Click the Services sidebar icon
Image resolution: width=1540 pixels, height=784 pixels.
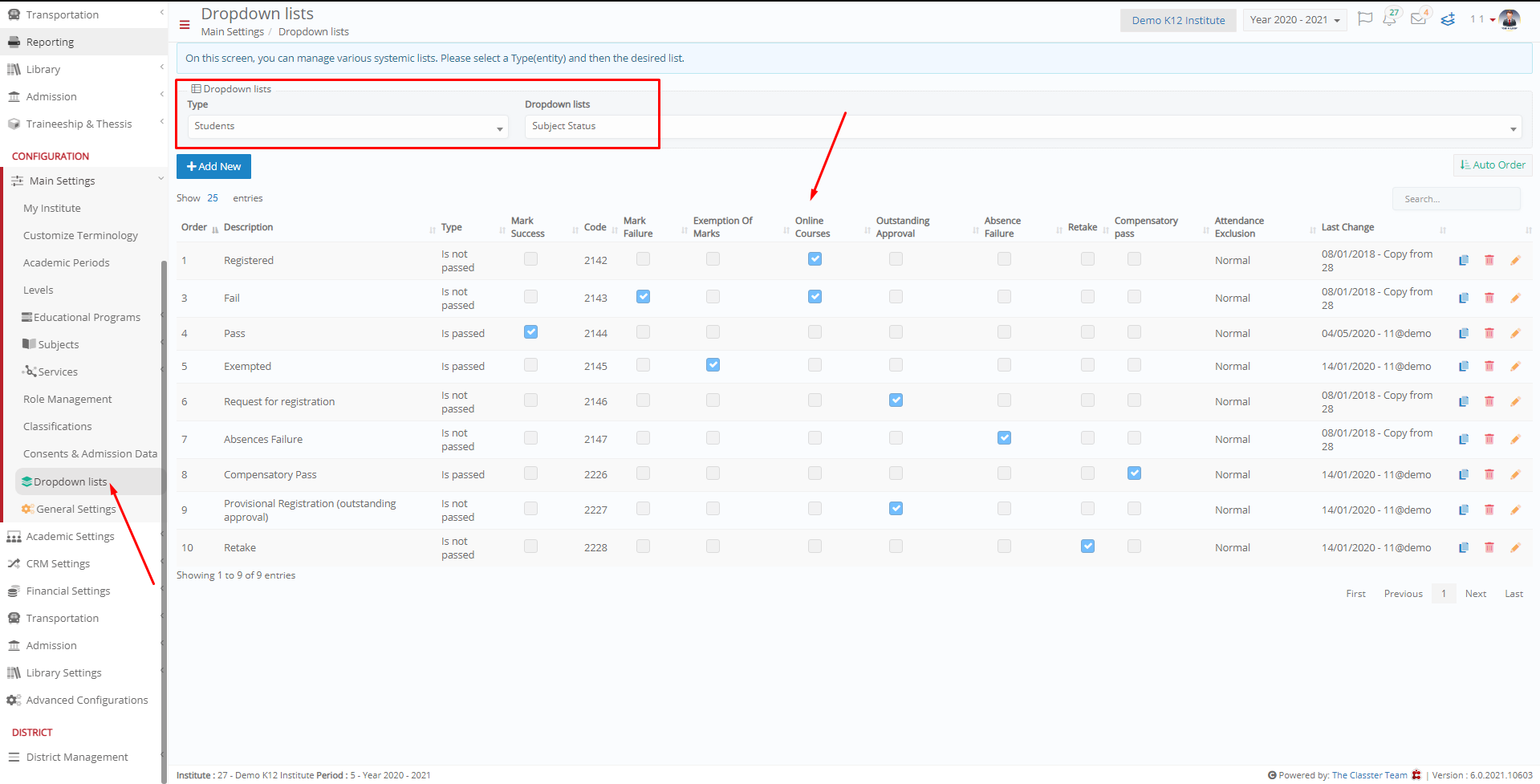point(30,371)
